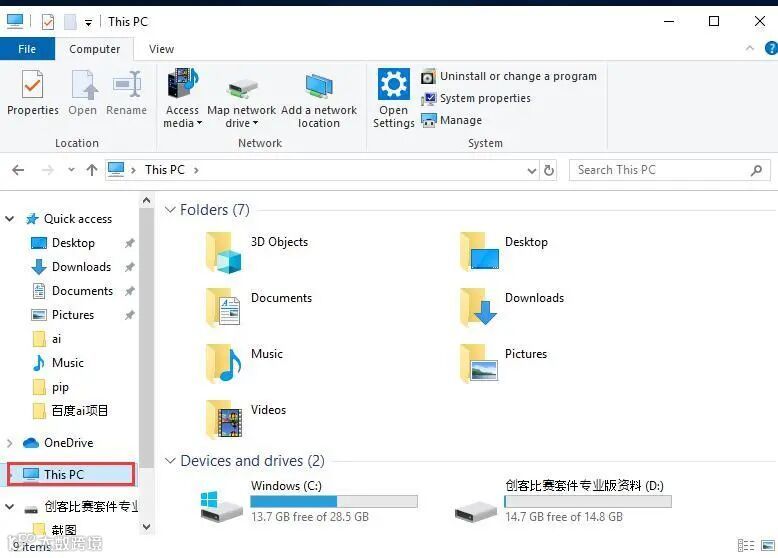This screenshot has width=778, height=558.
Task: Click Manage in System group
Action: [x=452, y=120]
